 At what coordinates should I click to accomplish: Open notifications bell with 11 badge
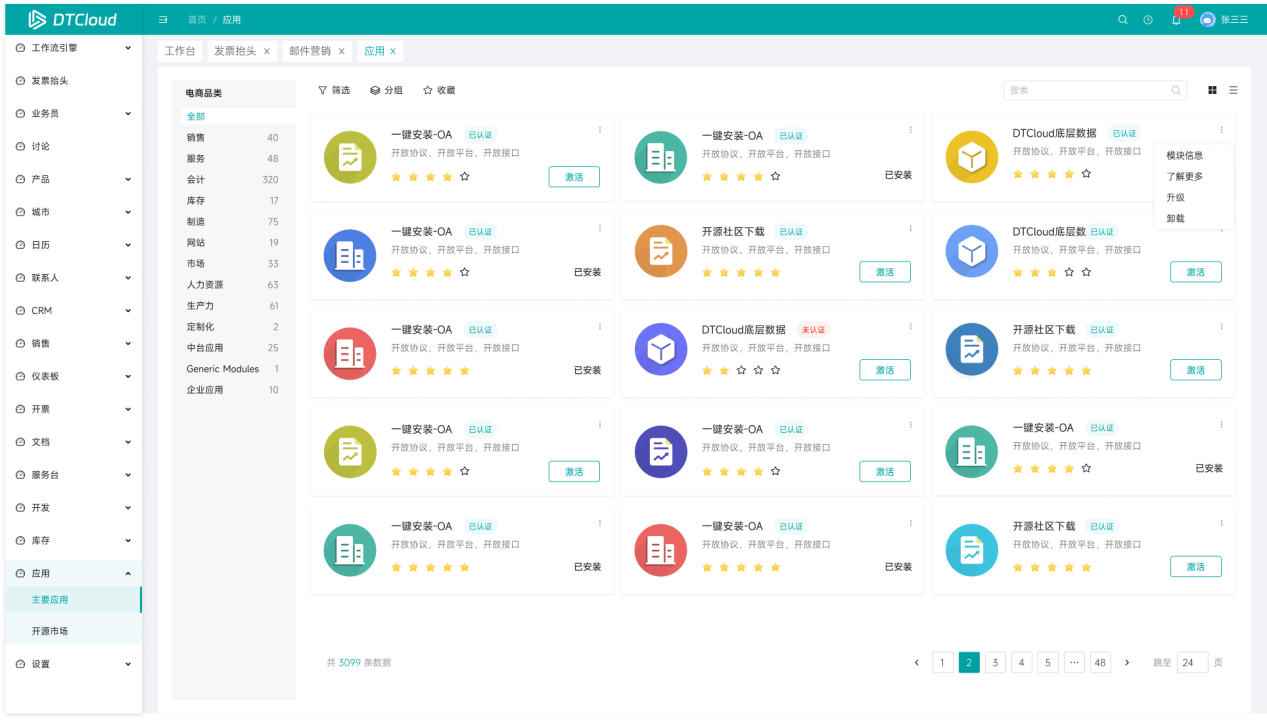click(1176, 20)
